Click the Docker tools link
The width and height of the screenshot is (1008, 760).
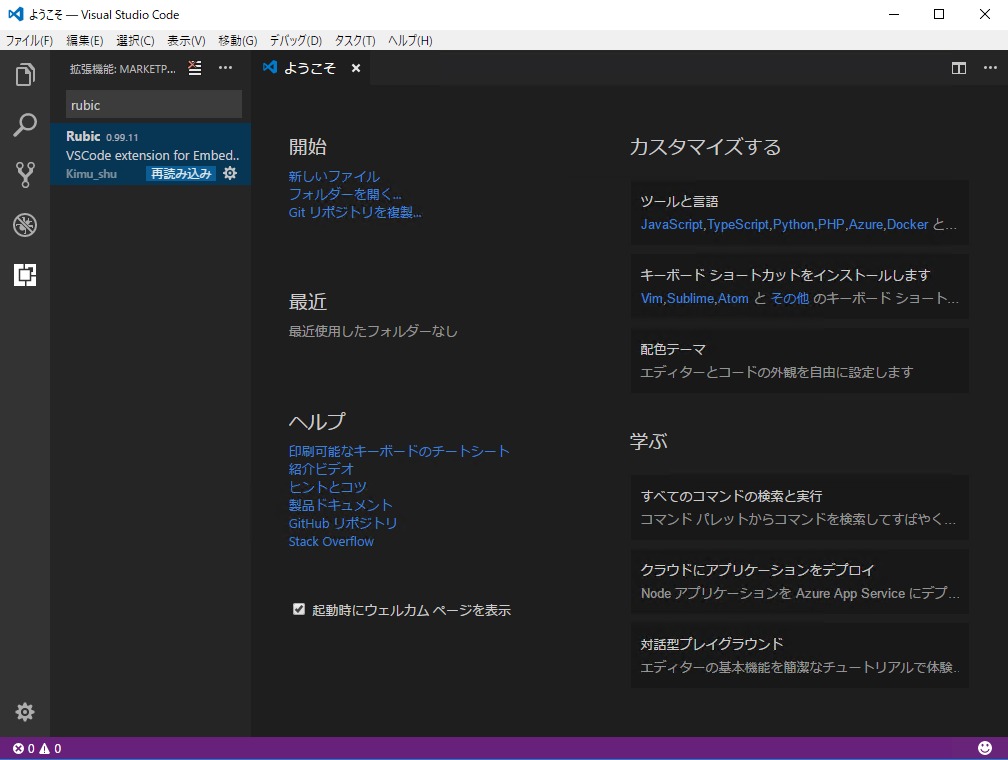907,224
